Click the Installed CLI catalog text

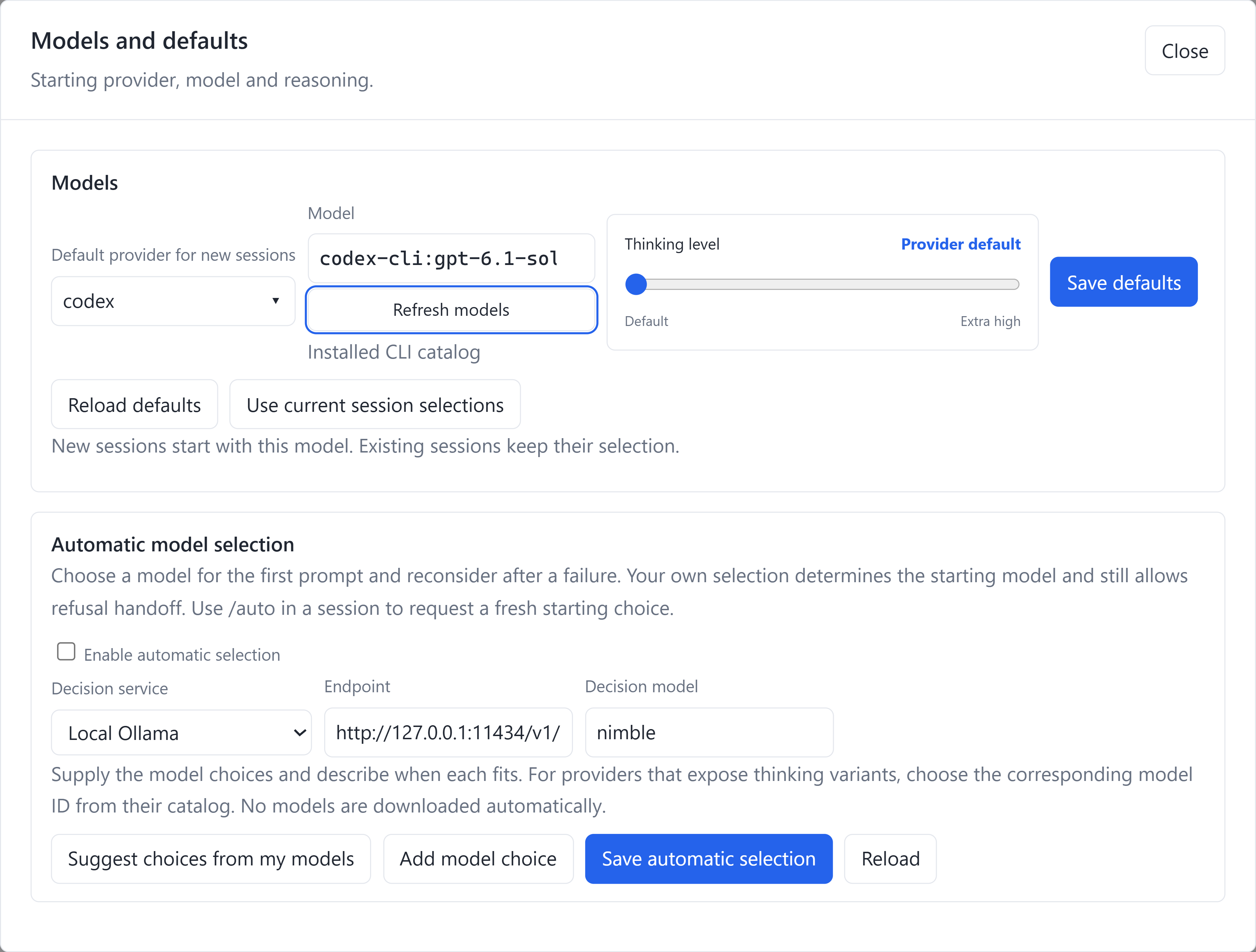pyautogui.click(x=394, y=352)
